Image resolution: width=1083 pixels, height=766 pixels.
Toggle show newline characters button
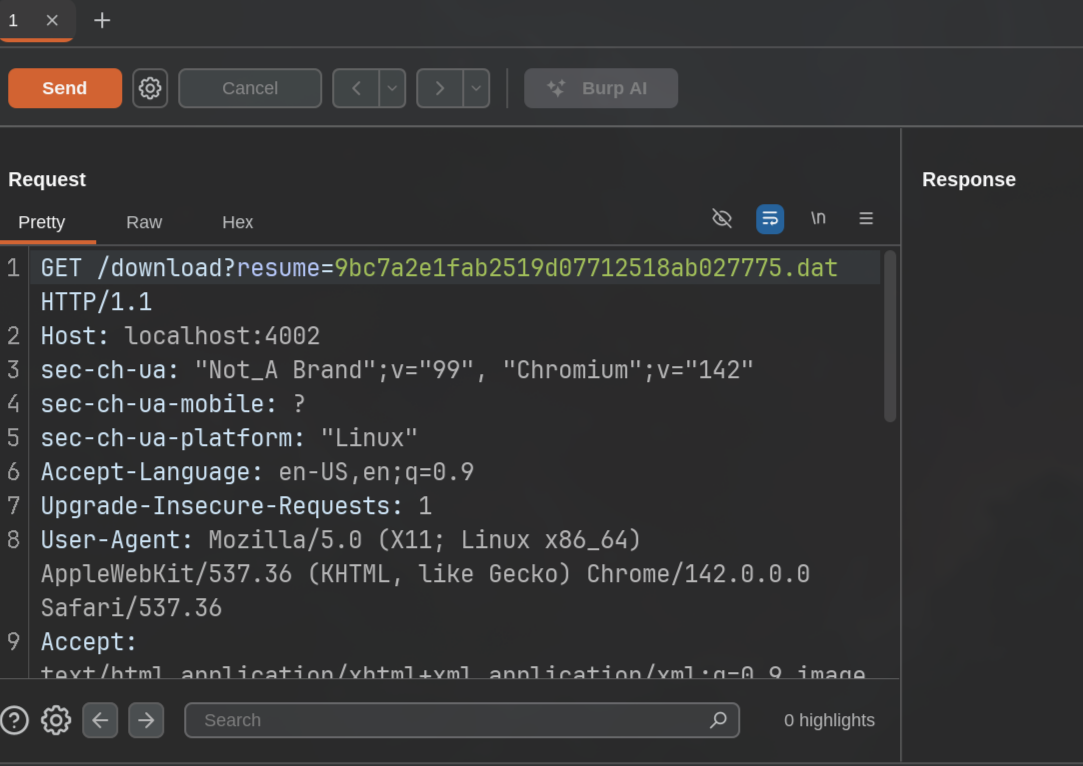(x=818, y=219)
